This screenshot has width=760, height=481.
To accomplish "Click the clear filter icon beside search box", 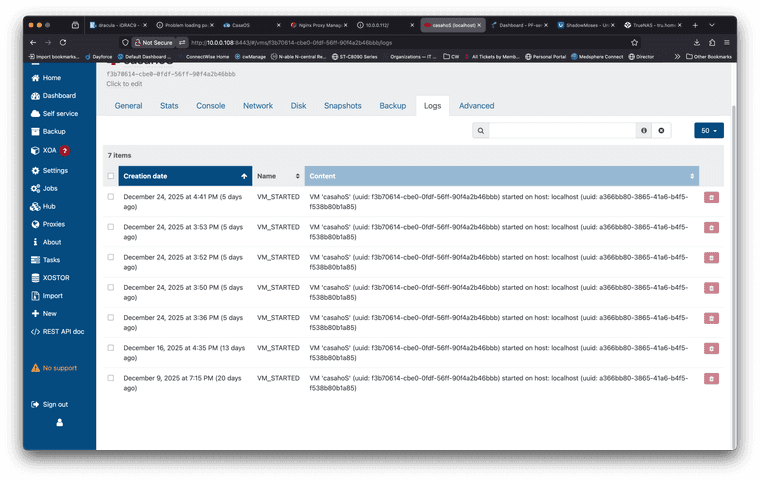I will pyautogui.click(x=661, y=130).
